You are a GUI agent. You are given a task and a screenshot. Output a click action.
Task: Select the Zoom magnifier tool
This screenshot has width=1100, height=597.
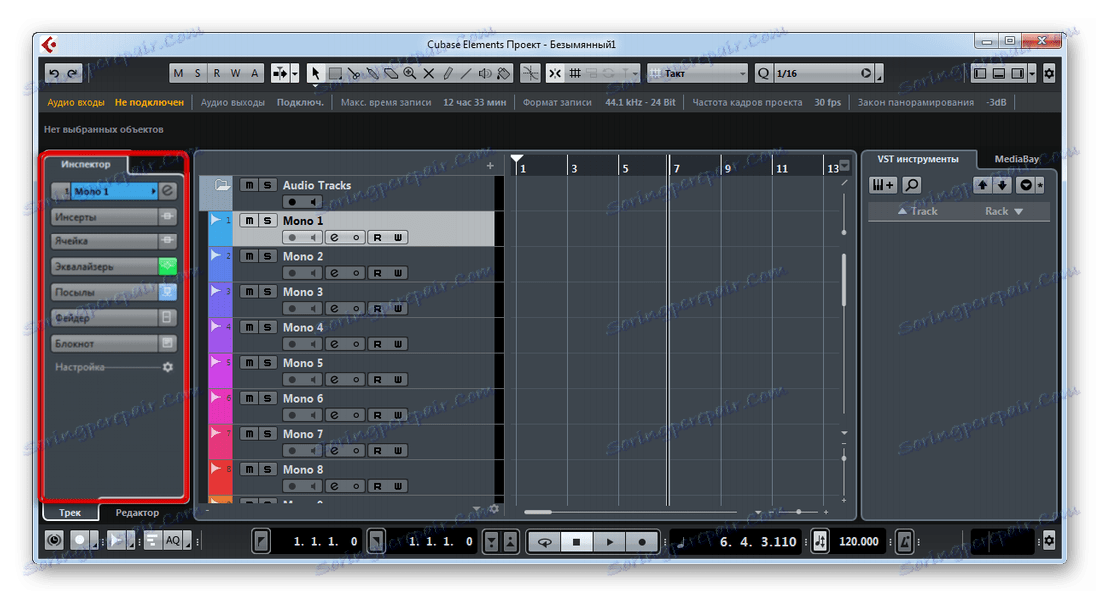coord(410,73)
